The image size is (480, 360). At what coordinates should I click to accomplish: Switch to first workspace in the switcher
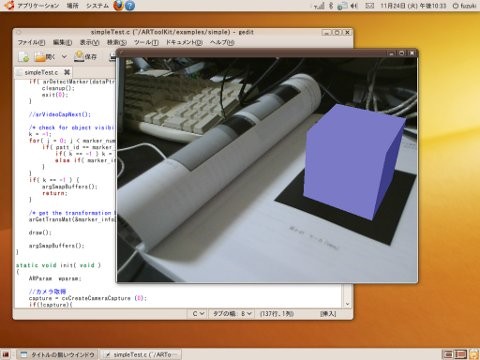point(447,354)
